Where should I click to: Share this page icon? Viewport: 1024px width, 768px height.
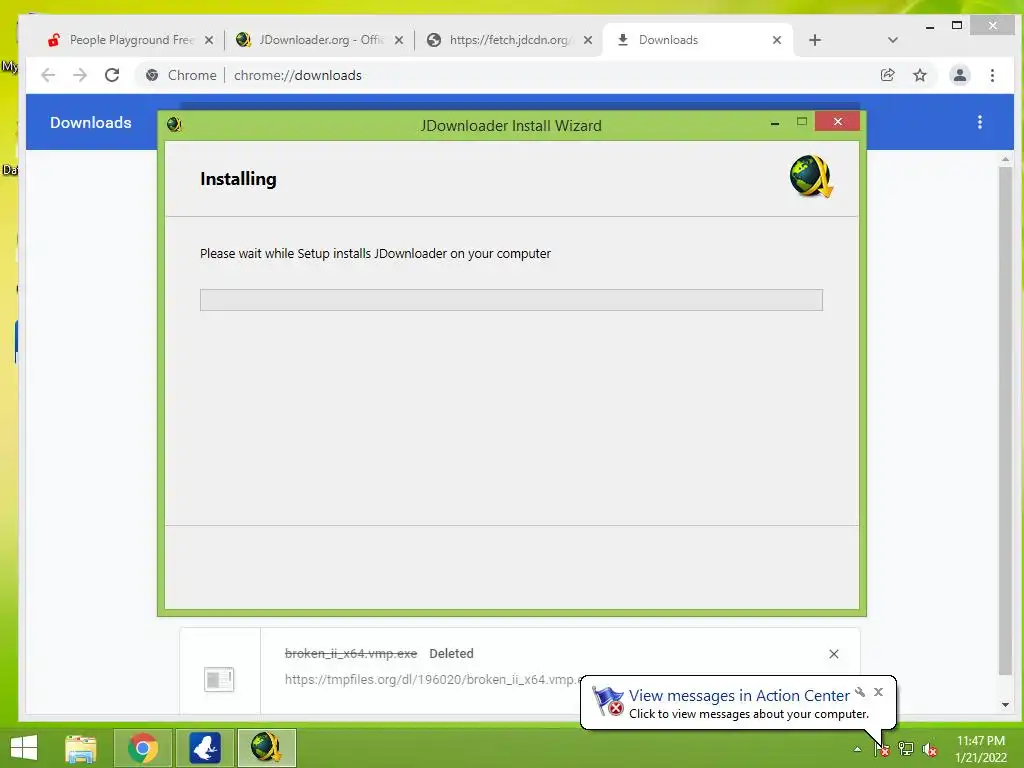(x=887, y=75)
